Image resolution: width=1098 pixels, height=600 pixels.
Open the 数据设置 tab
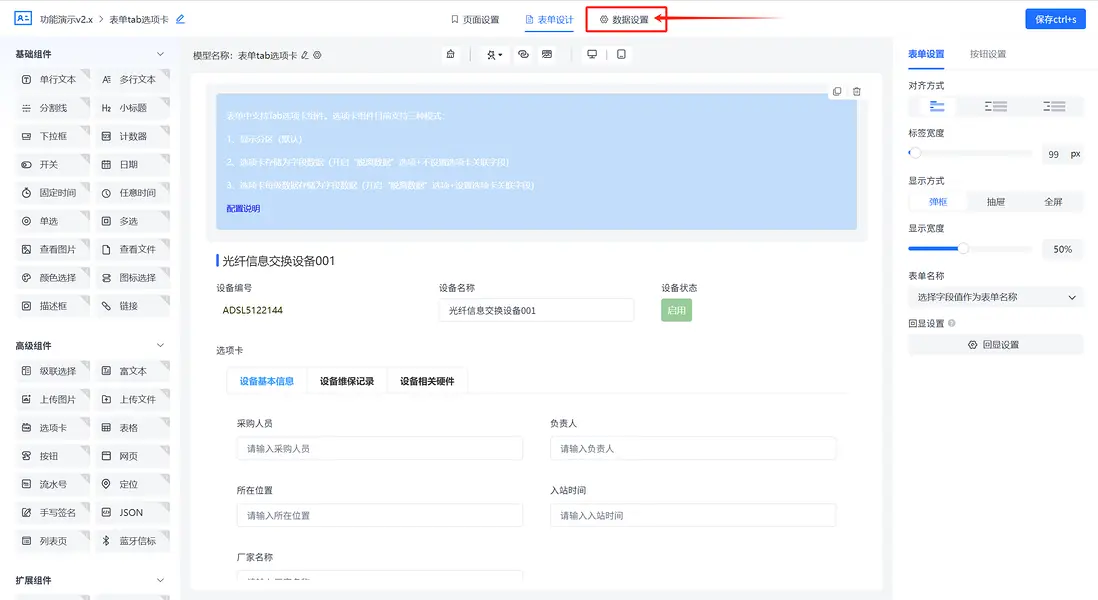point(624,20)
